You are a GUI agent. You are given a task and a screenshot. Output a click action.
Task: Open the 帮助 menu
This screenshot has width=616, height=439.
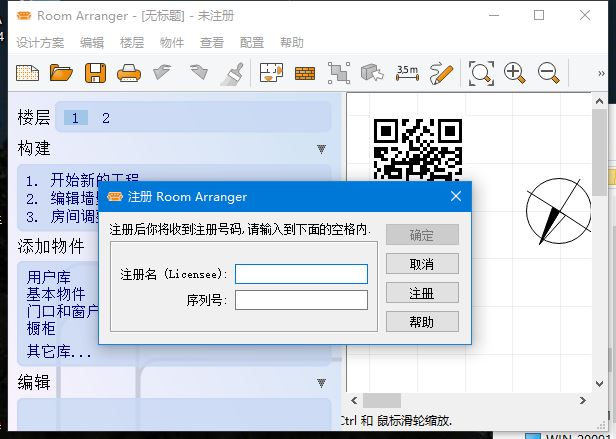click(292, 42)
